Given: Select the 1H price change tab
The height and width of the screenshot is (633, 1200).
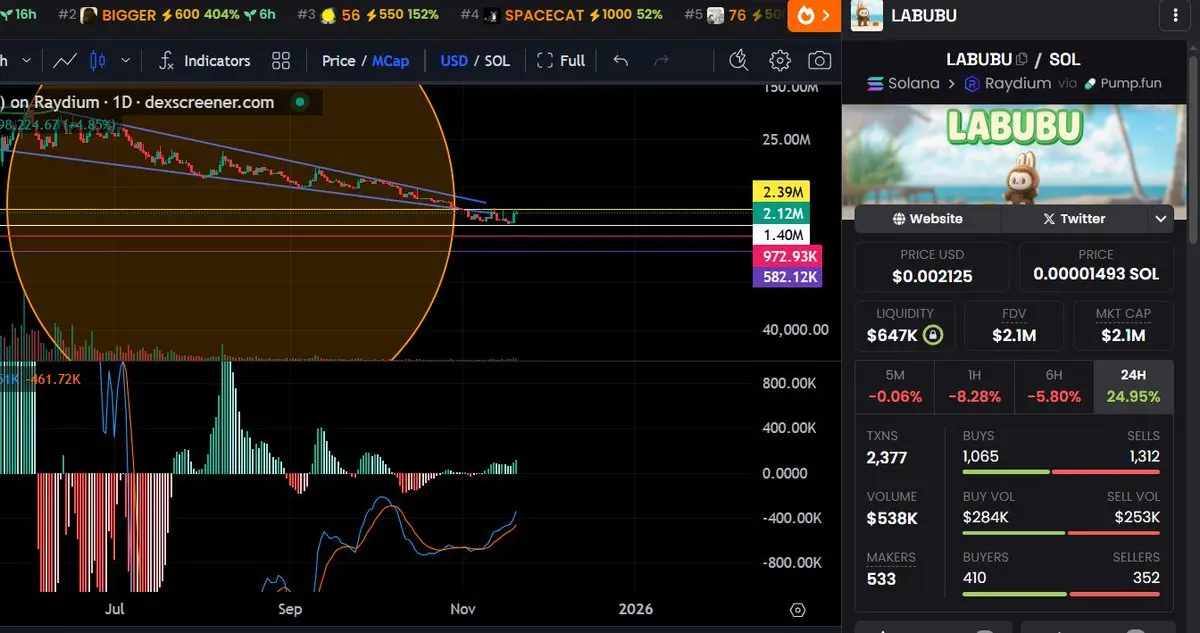Looking at the screenshot, I should (974, 386).
